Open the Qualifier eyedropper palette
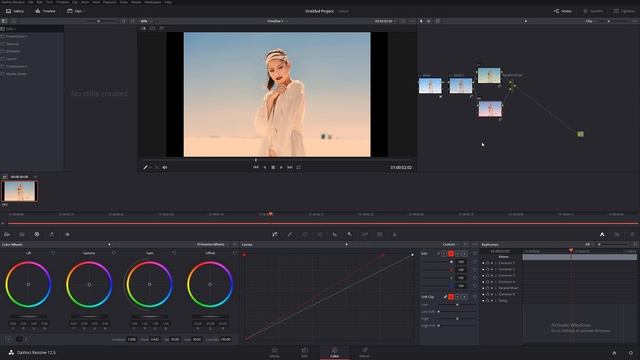This screenshot has width=640, height=360. [290, 234]
